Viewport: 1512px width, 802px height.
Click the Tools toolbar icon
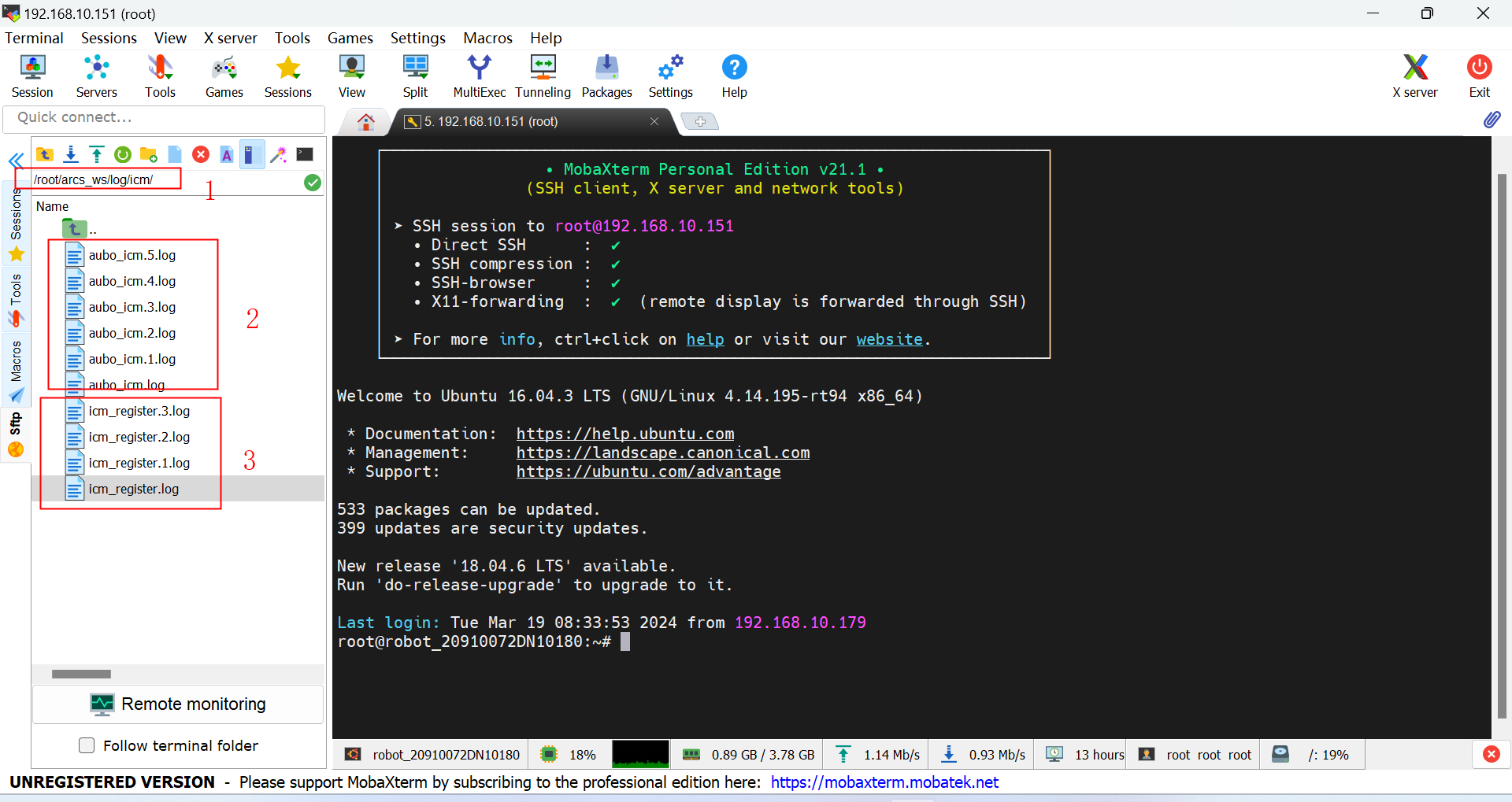(x=160, y=76)
